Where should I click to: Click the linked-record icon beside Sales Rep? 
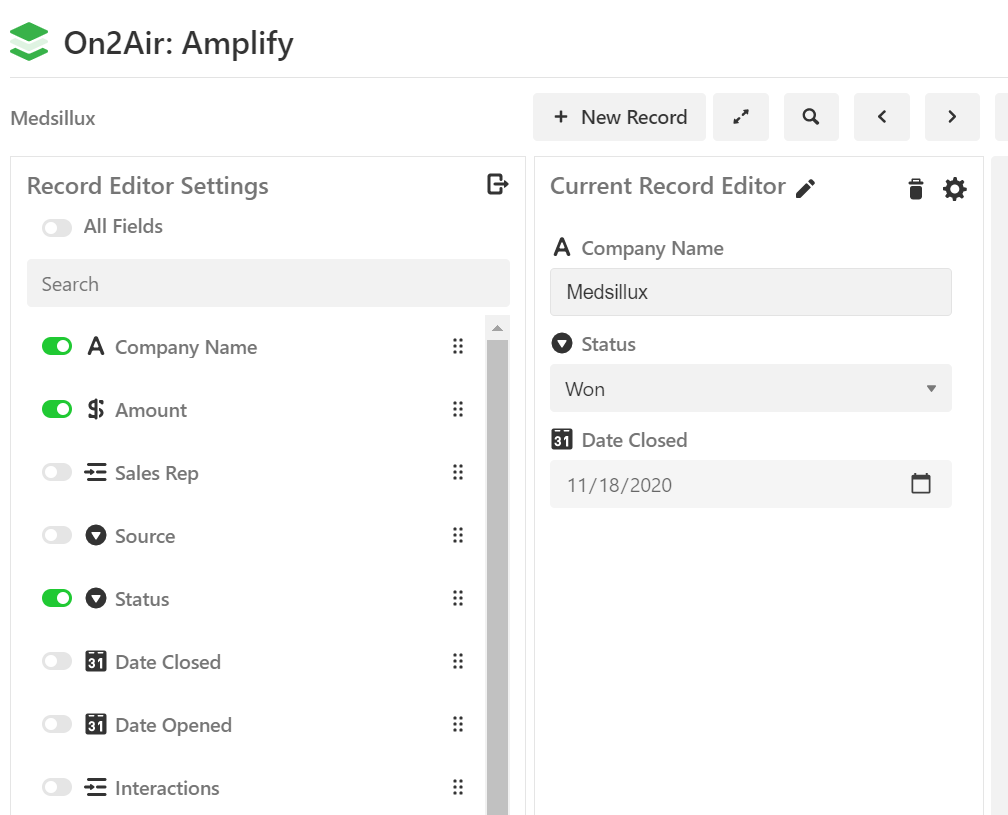96,472
